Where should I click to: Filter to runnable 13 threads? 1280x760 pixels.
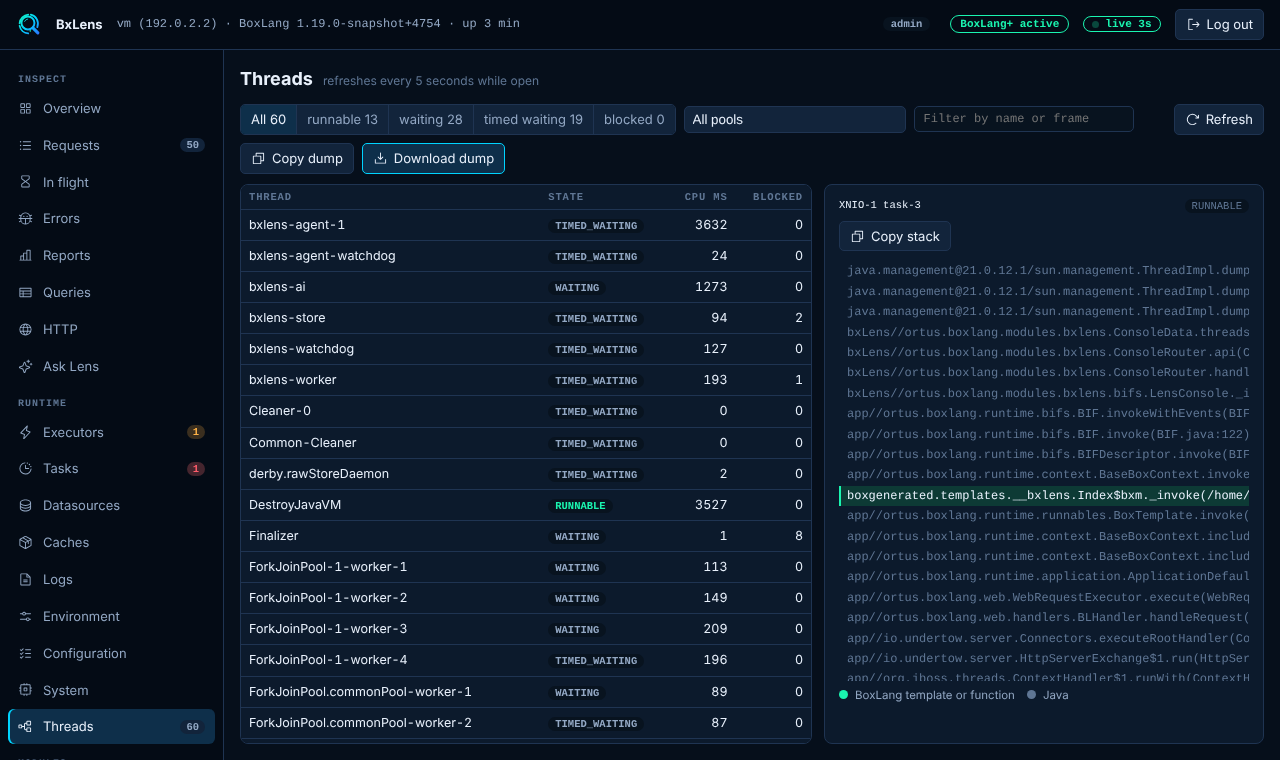pyautogui.click(x=342, y=119)
